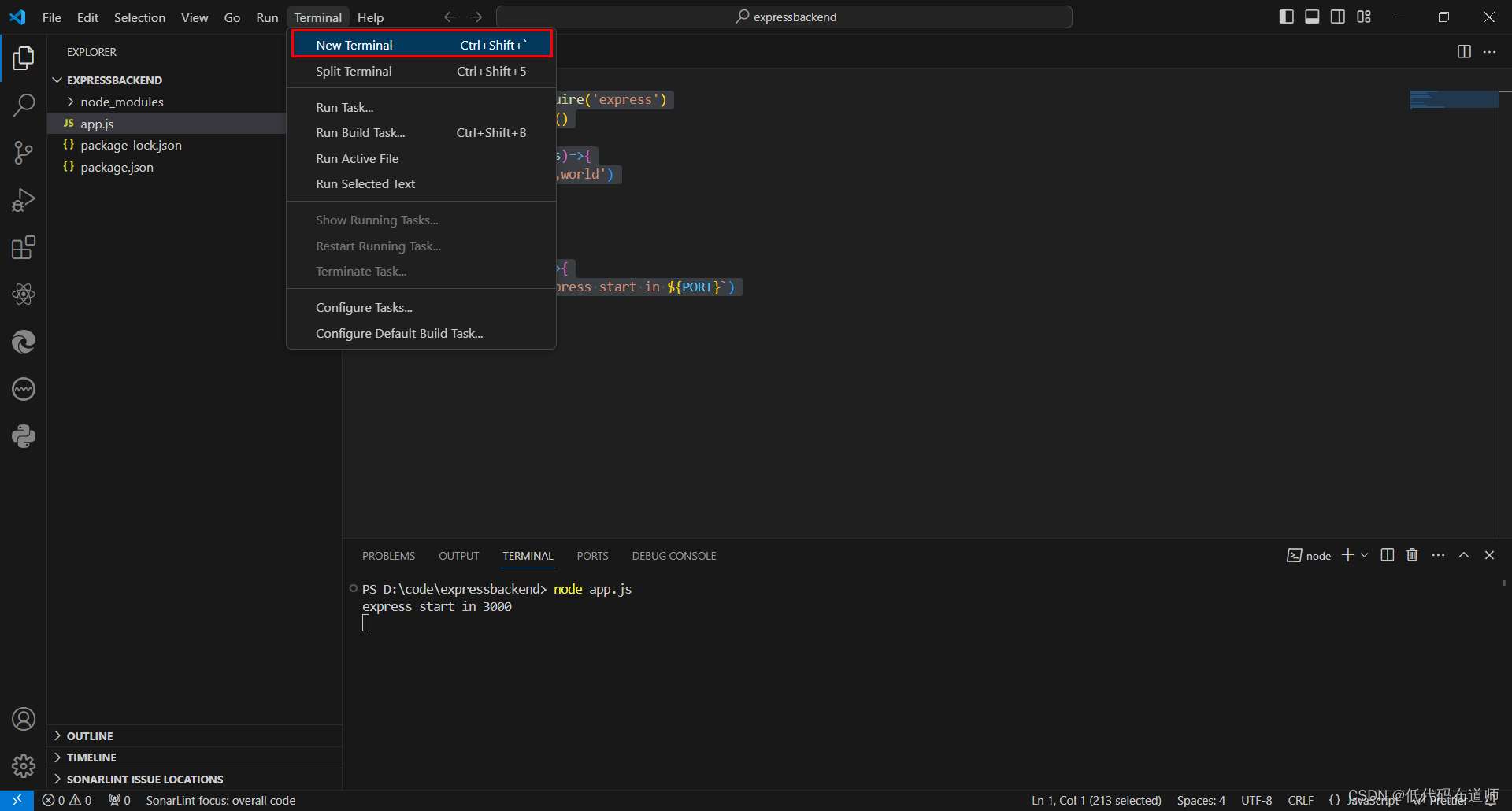The height and width of the screenshot is (811, 1512).
Task: Open the Python extension view
Action: click(24, 436)
